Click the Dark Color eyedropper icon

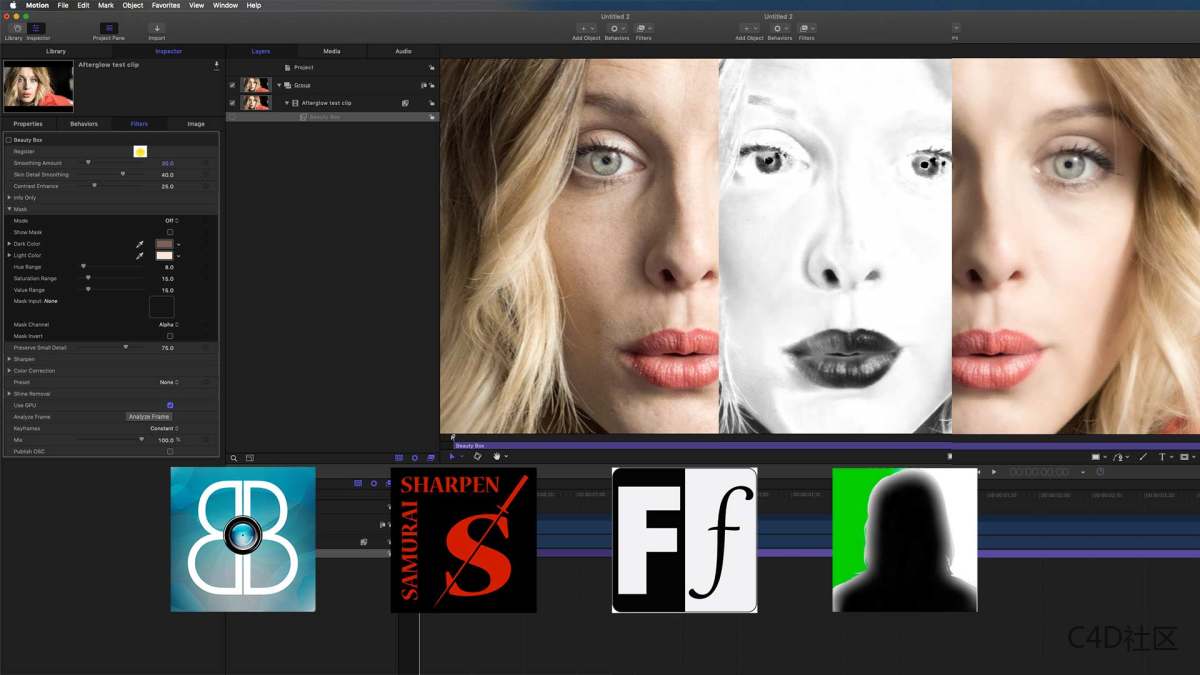(141, 244)
